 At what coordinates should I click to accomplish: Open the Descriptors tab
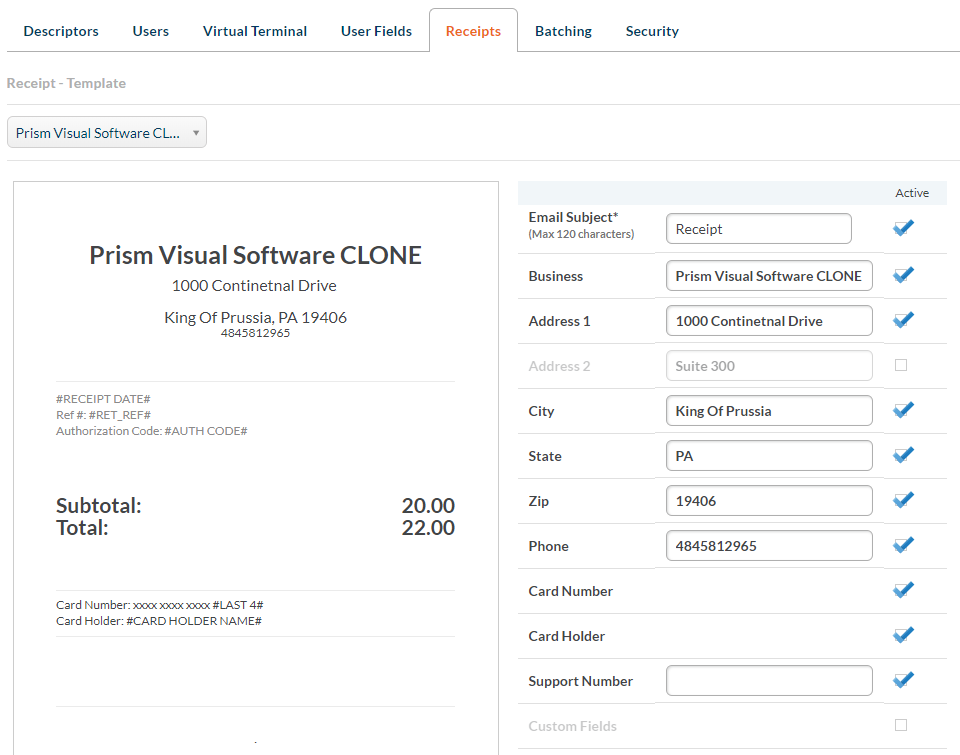(x=61, y=31)
